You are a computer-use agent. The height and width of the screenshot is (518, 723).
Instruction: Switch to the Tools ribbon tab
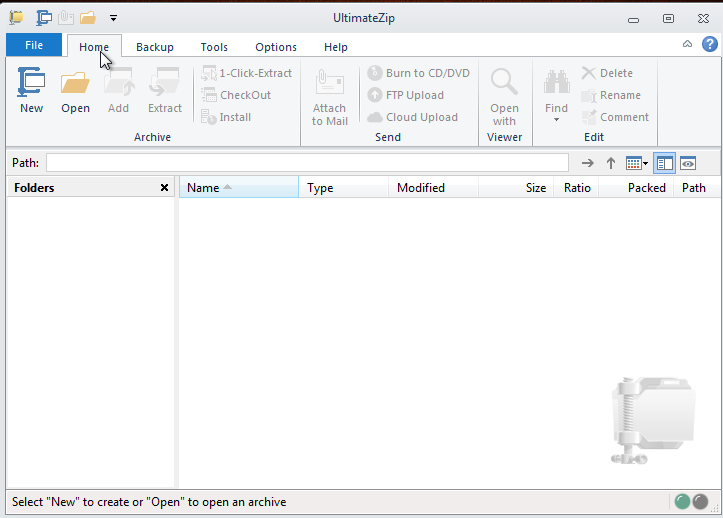tap(214, 47)
